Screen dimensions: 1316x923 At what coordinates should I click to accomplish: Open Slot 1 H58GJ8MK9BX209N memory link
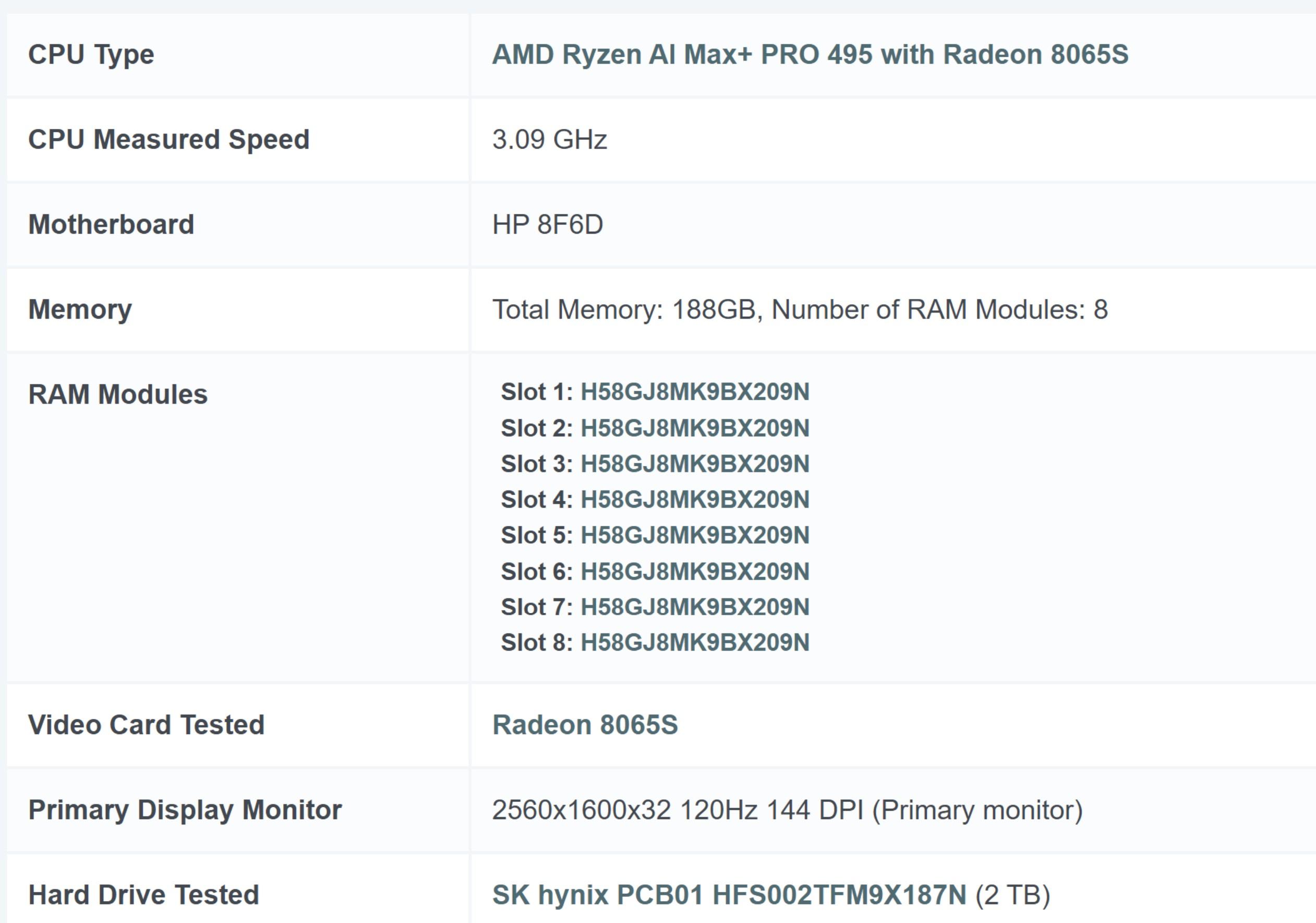(x=695, y=392)
